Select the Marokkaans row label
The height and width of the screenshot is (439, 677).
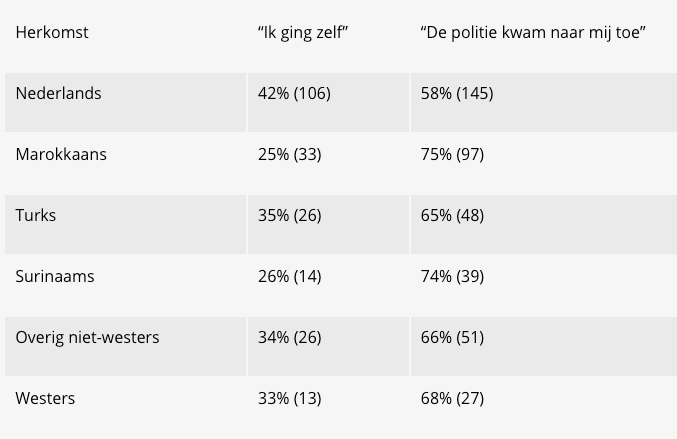[61, 154]
